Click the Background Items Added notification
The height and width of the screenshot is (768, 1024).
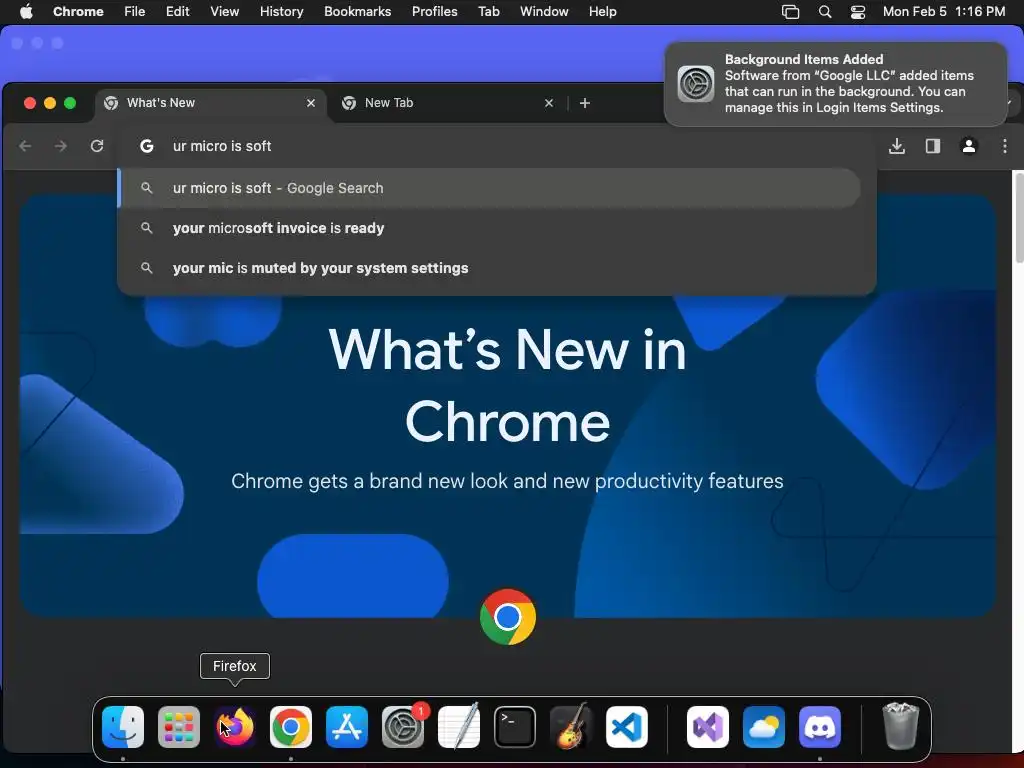pos(835,84)
